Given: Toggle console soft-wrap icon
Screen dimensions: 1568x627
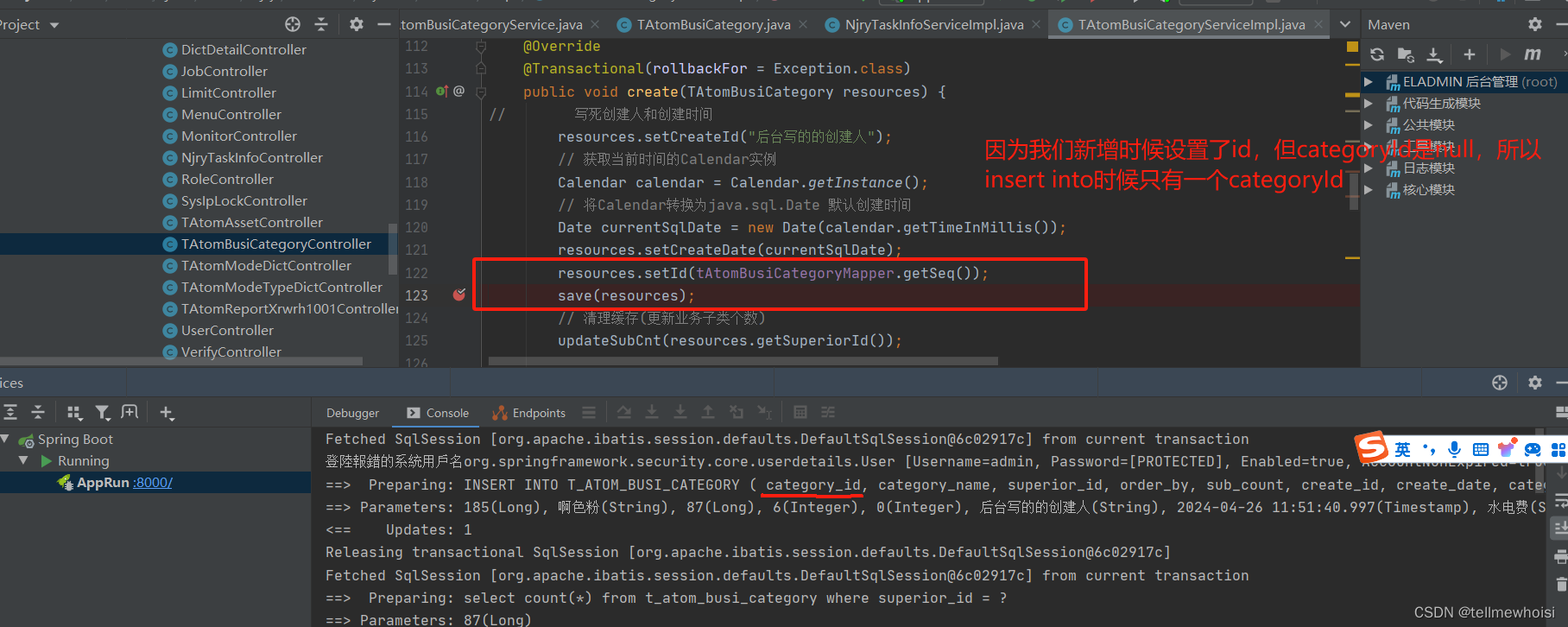Looking at the screenshot, I should click(1560, 501).
